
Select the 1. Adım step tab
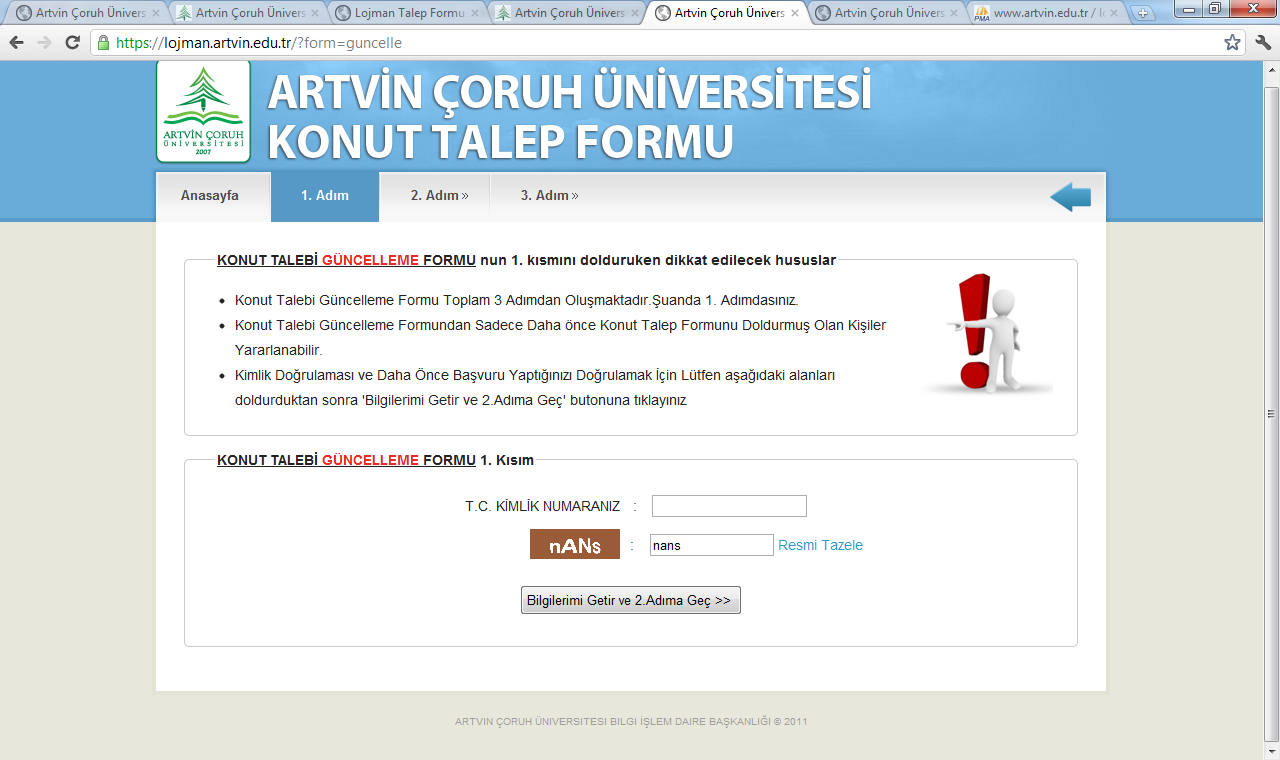tap(325, 196)
